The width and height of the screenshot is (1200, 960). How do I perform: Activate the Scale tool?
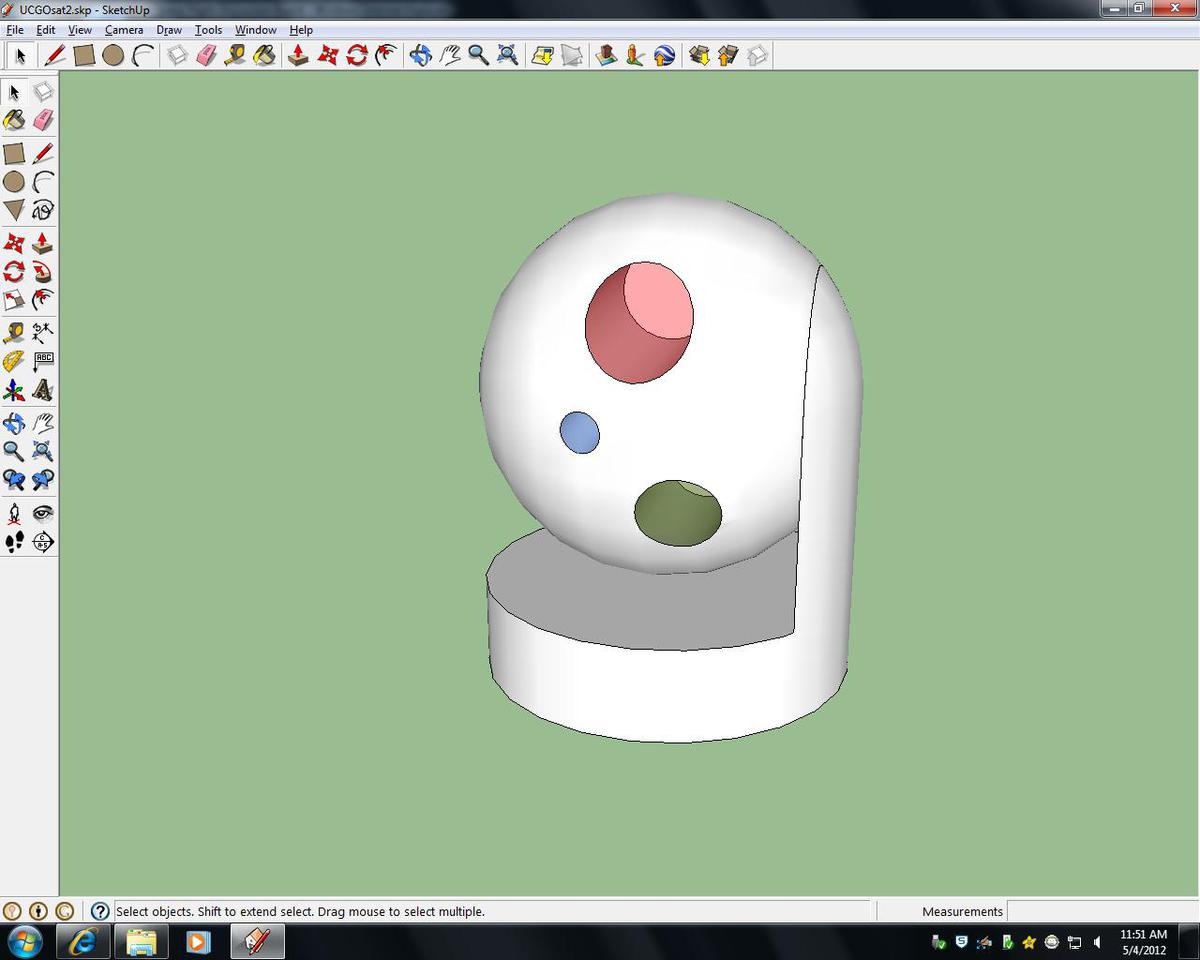coord(14,300)
